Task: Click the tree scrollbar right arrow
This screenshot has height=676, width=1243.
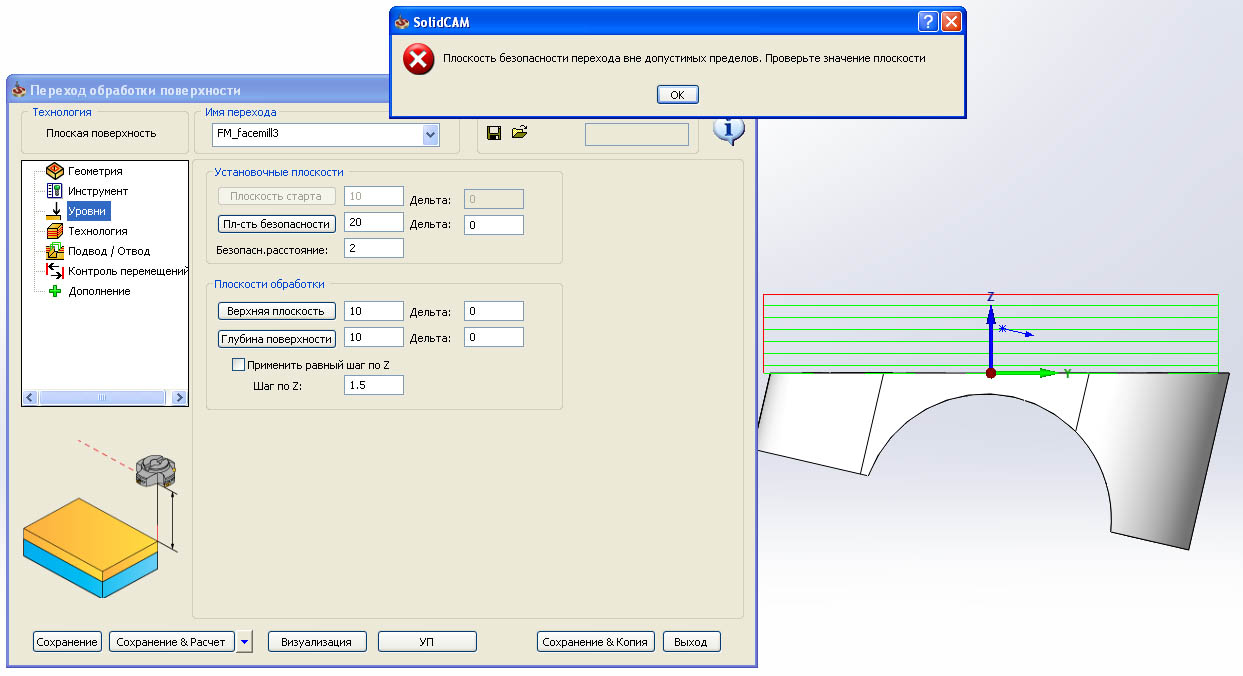Action: click(180, 397)
